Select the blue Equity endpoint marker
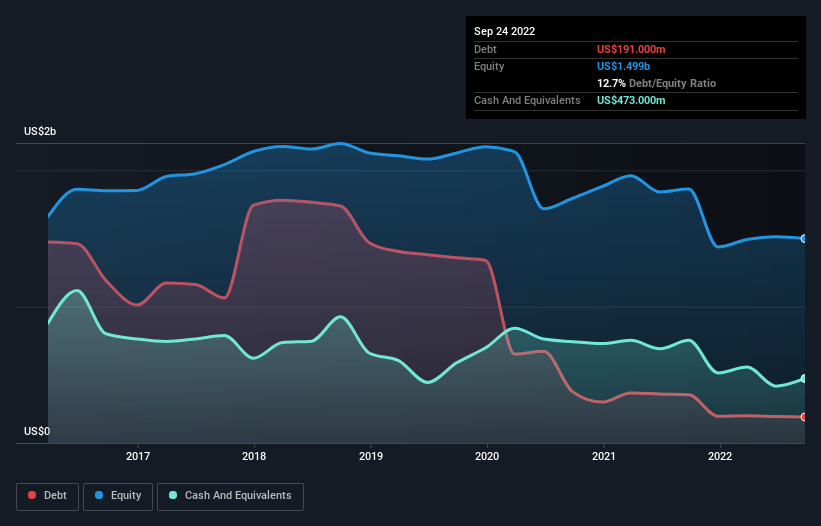This screenshot has height=526, width=821. (804, 239)
